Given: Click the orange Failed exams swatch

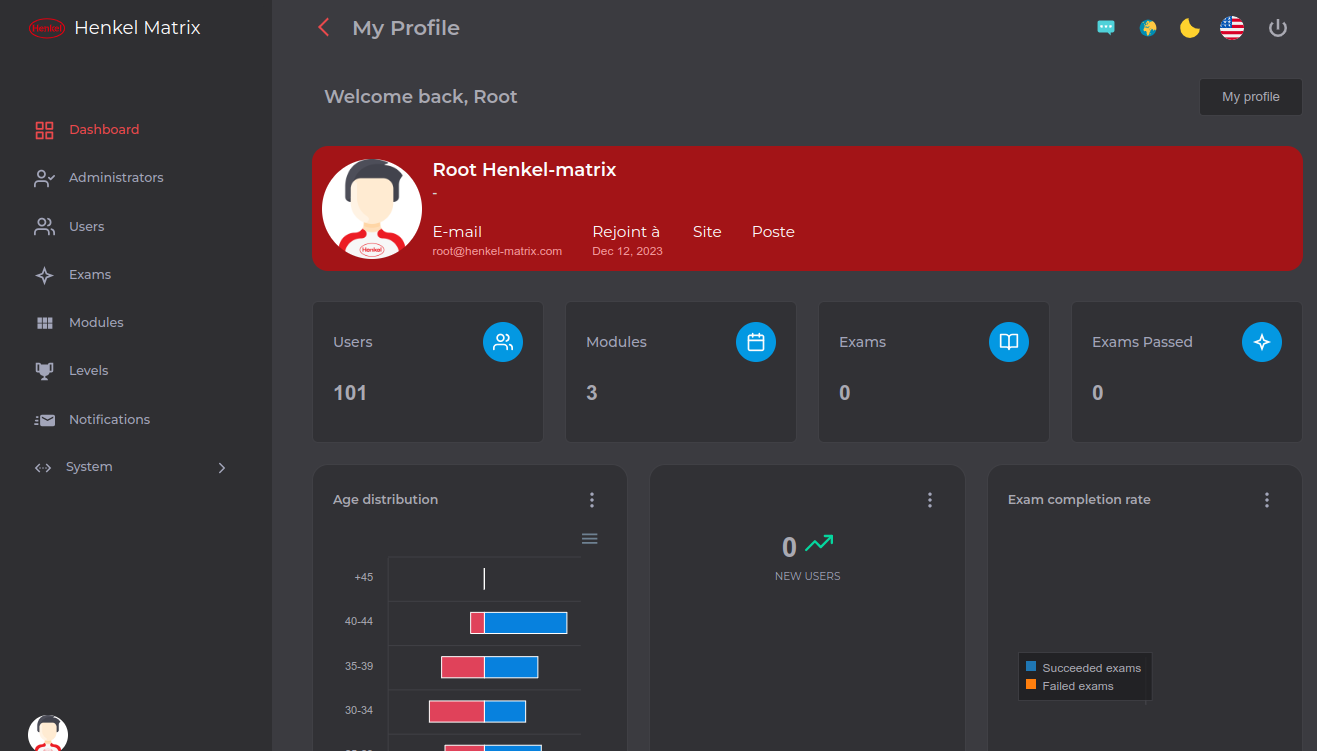Looking at the screenshot, I should (x=1031, y=685).
